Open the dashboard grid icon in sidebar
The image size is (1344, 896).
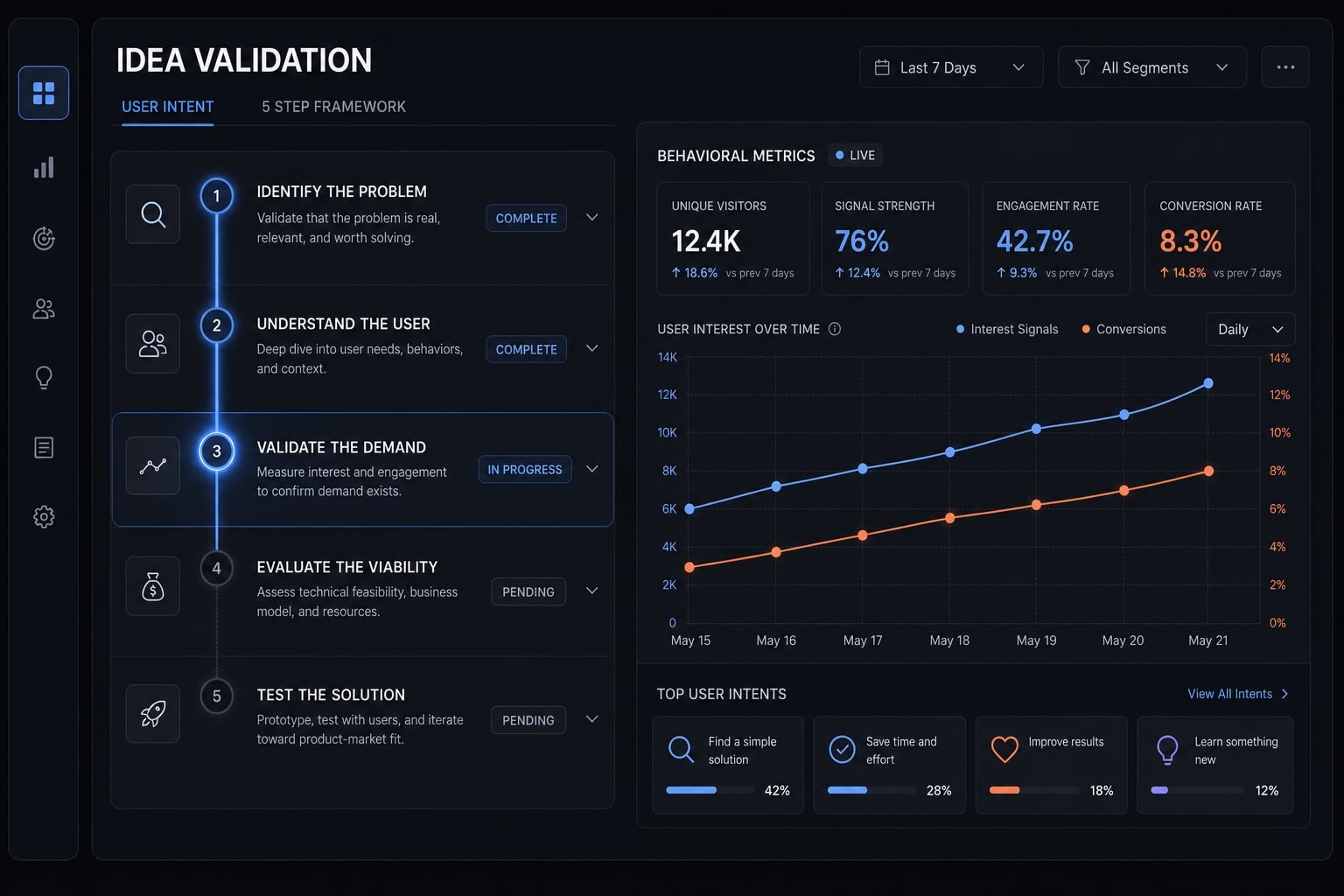(44, 93)
